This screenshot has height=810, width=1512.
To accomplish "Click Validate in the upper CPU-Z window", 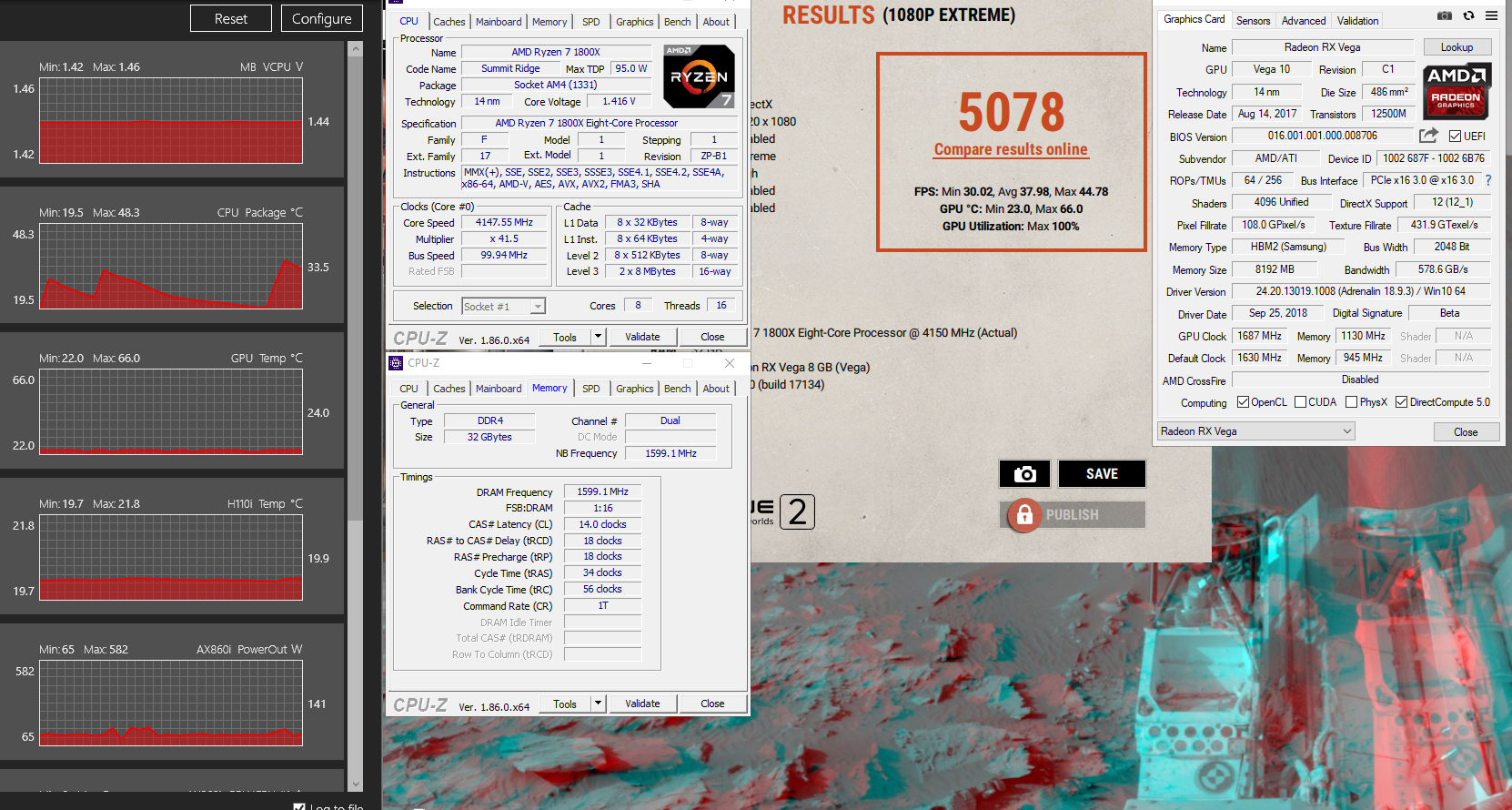I will tap(642, 337).
